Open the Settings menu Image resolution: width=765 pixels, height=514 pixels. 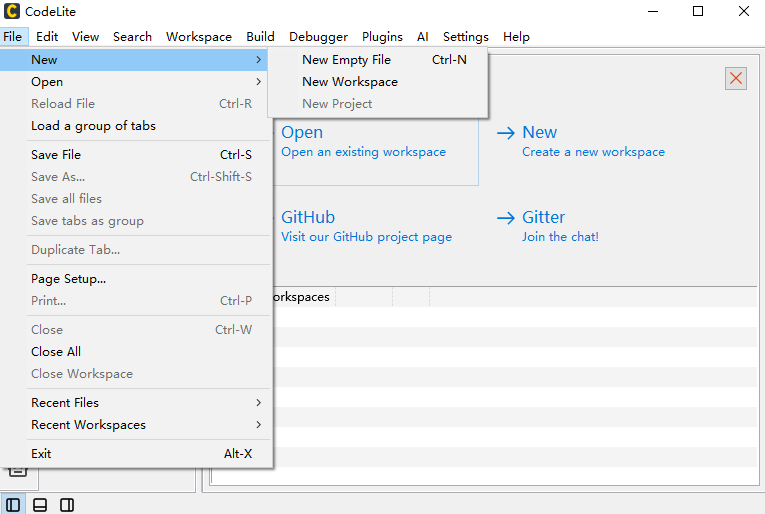tap(465, 37)
